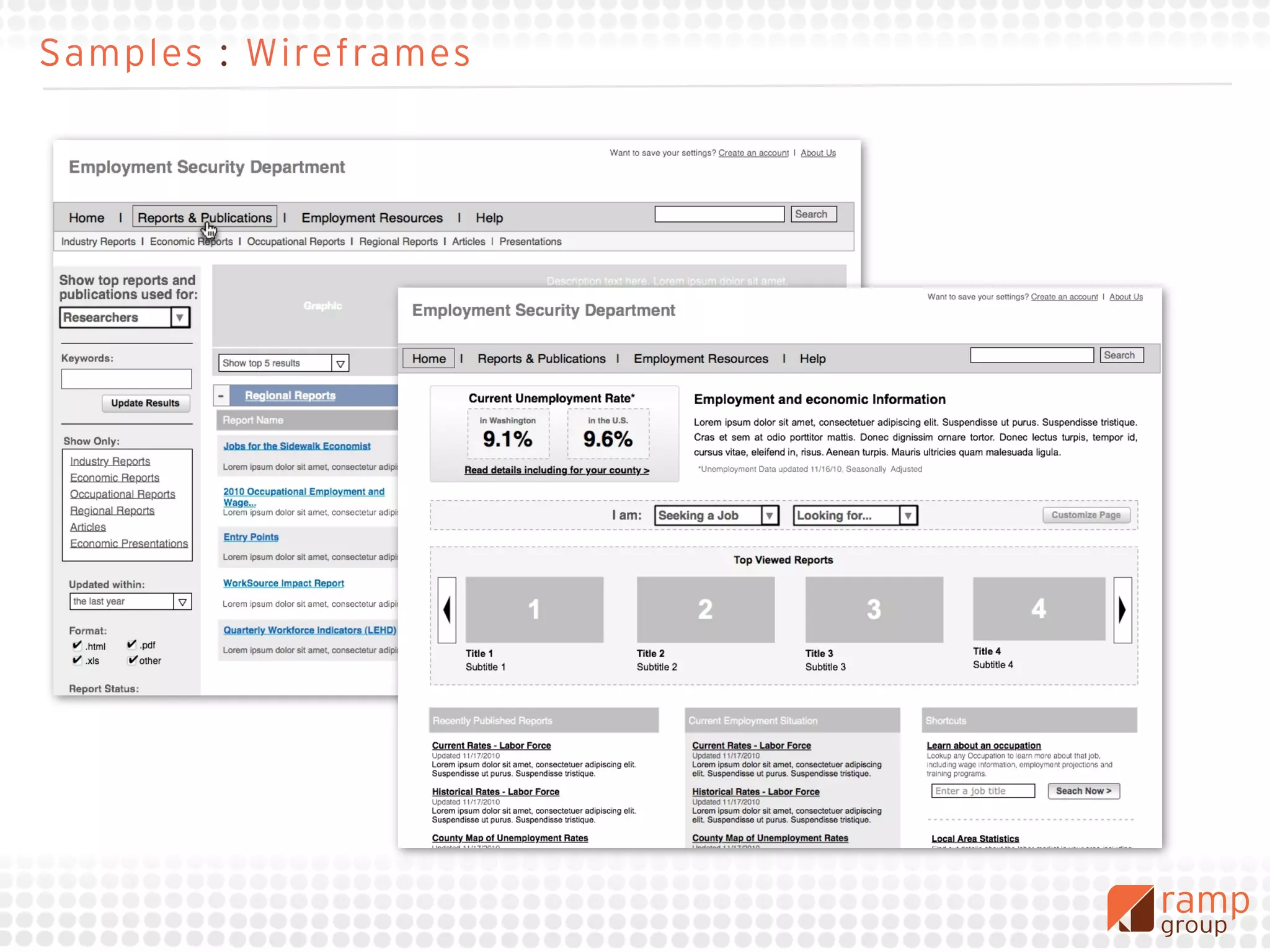Screen dimensions: 1270x952
Task: Toggle the .pdf format checkbox
Action: point(131,645)
